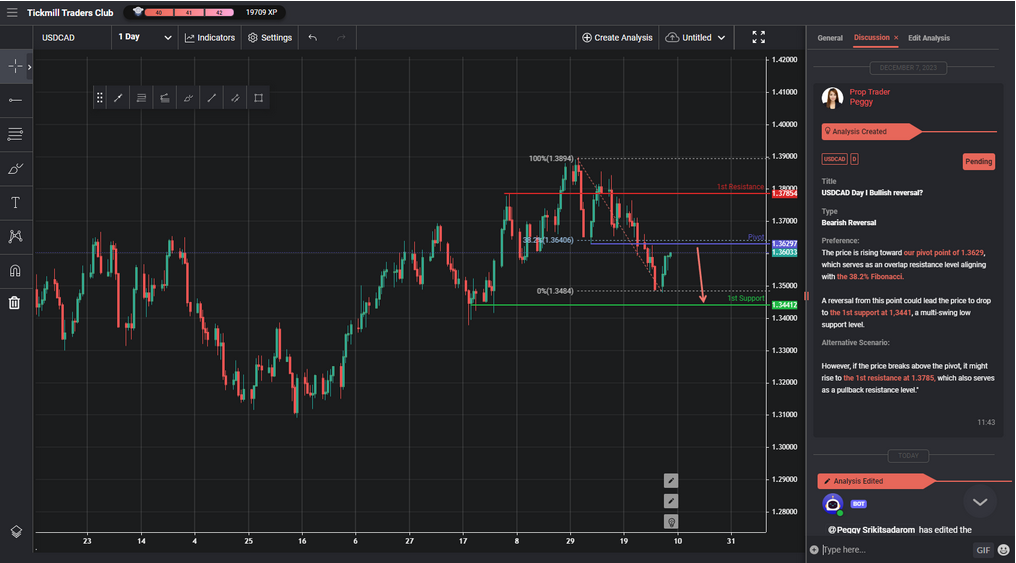Close the Discussion tab

(x=896, y=38)
